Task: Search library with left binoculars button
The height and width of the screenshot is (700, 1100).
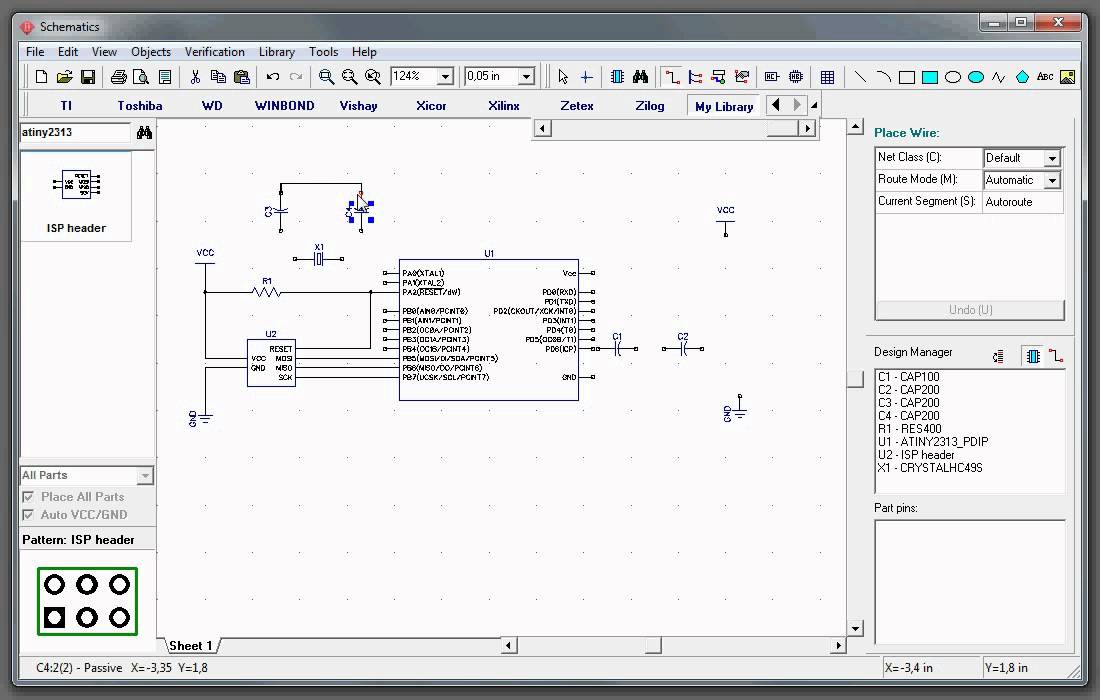Action: coord(145,133)
